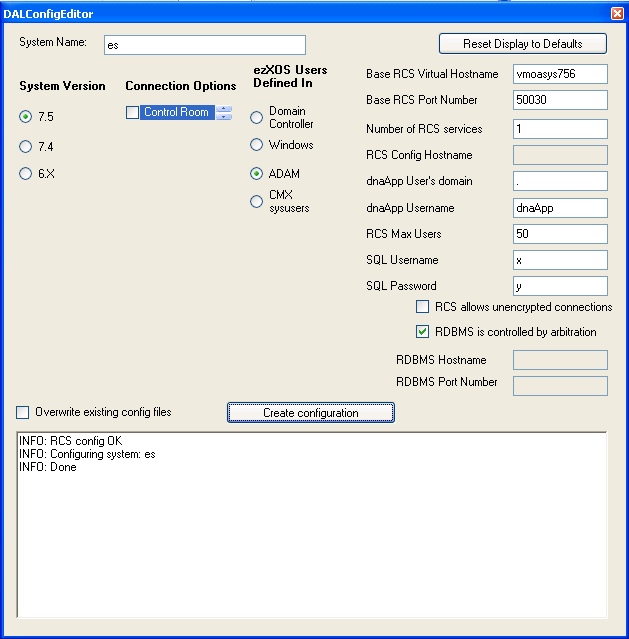Uncheck RDBMS is controlled by arbitration
Screen dimensions: 629x639
pyautogui.click(x=423, y=332)
